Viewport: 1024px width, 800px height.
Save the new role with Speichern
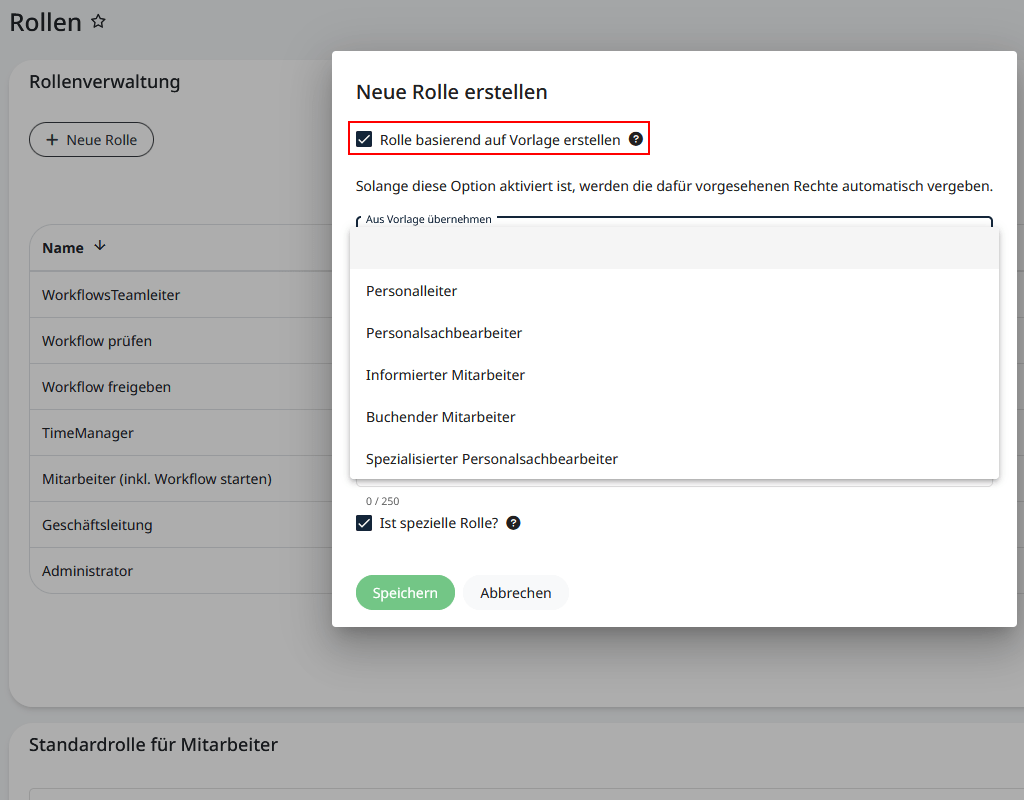(x=405, y=592)
